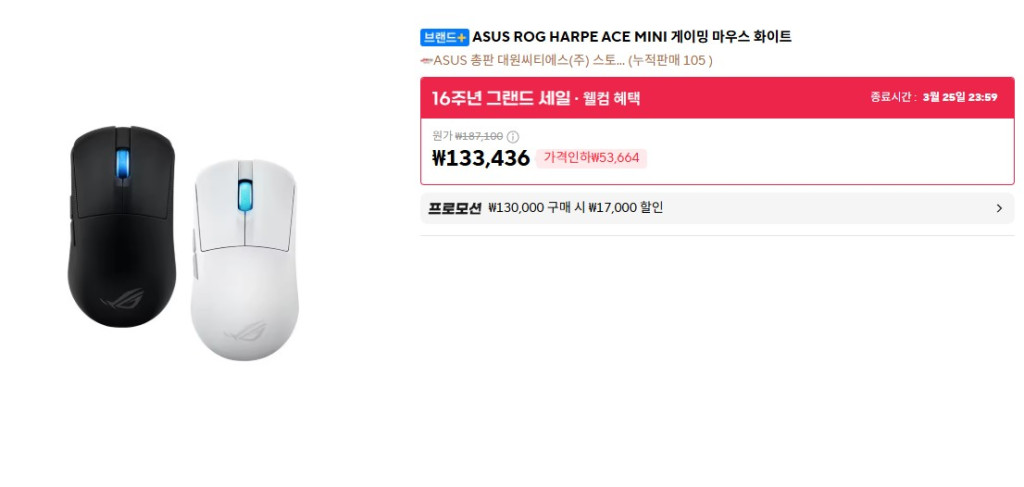Open the ASUS 총판 대원씨티에스 store link
This screenshot has width=1024, height=487.
[529, 60]
